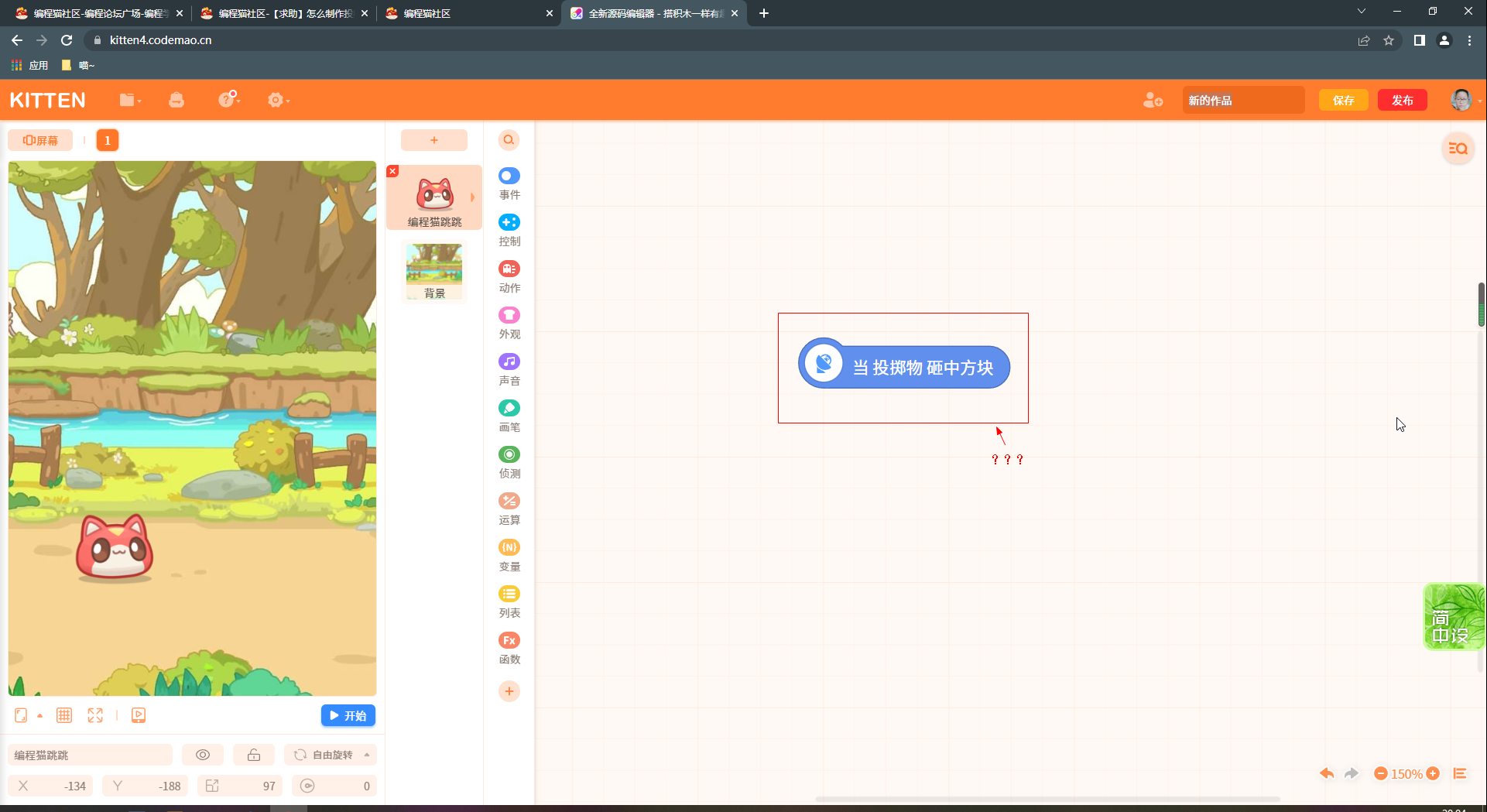Open the 侦测 (Sensing) block category
The width and height of the screenshot is (1487, 812).
(509, 463)
